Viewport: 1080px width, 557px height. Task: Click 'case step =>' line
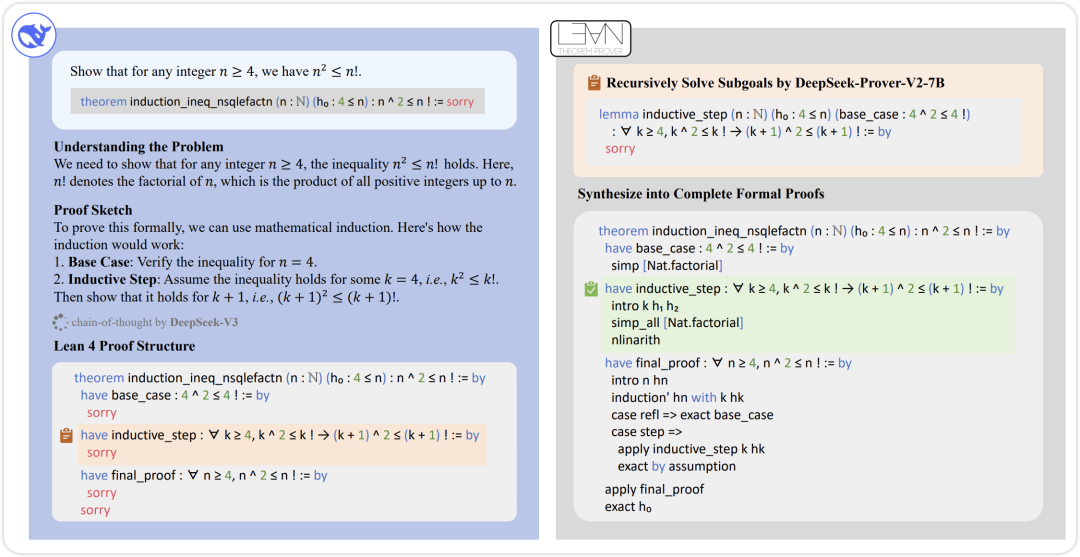click(646, 432)
